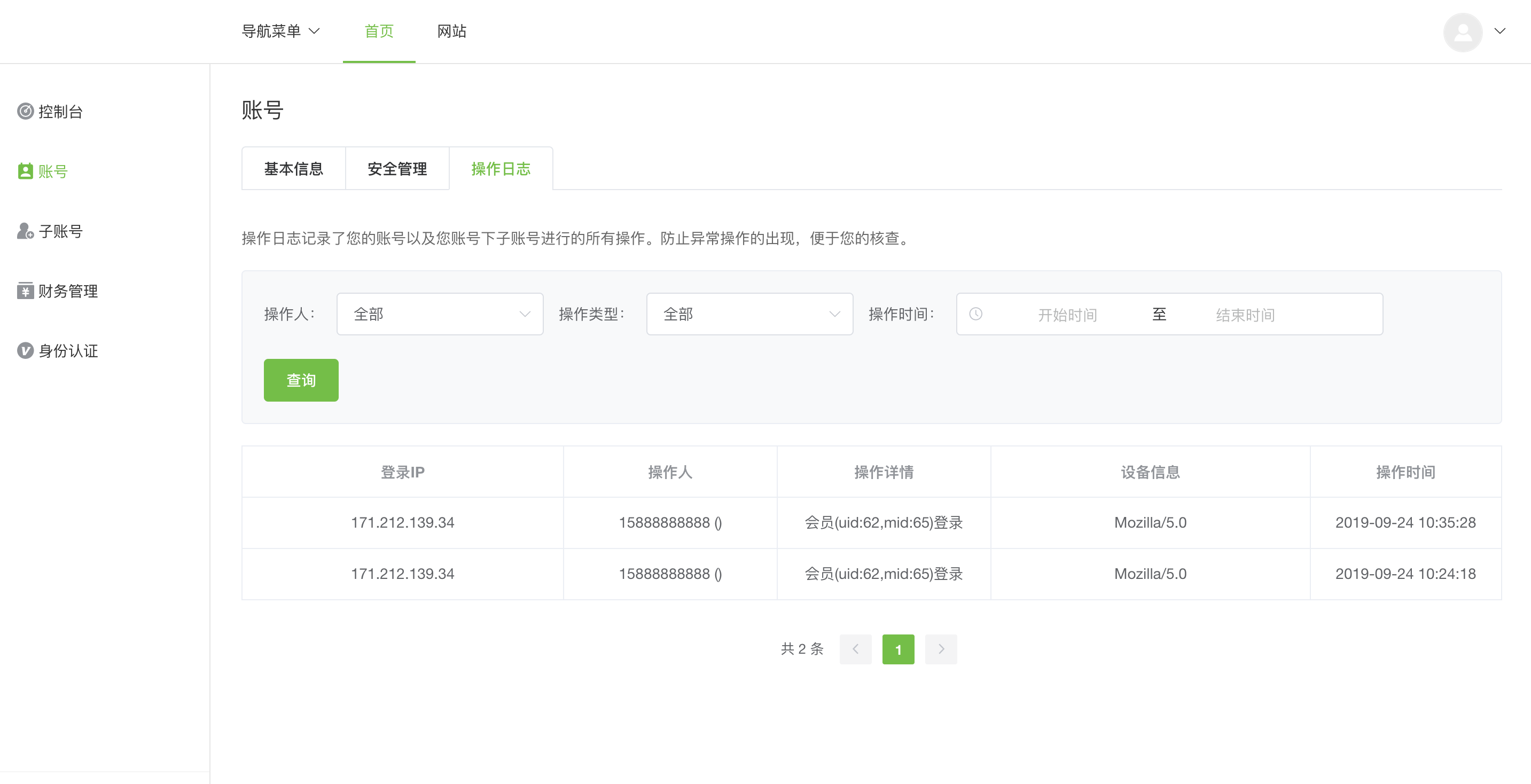This screenshot has height=784, width=1531.
Task: Open the 安全管理 tab
Action: 397,169
